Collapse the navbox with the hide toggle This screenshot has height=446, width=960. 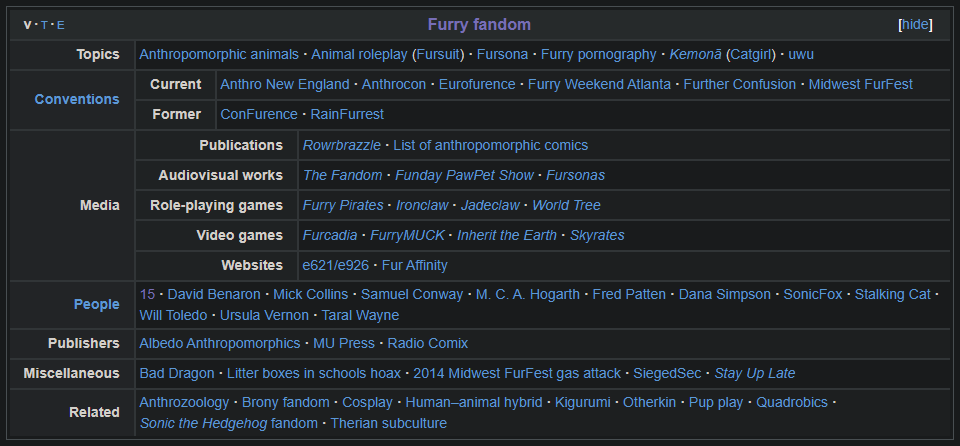click(x=915, y=25)
